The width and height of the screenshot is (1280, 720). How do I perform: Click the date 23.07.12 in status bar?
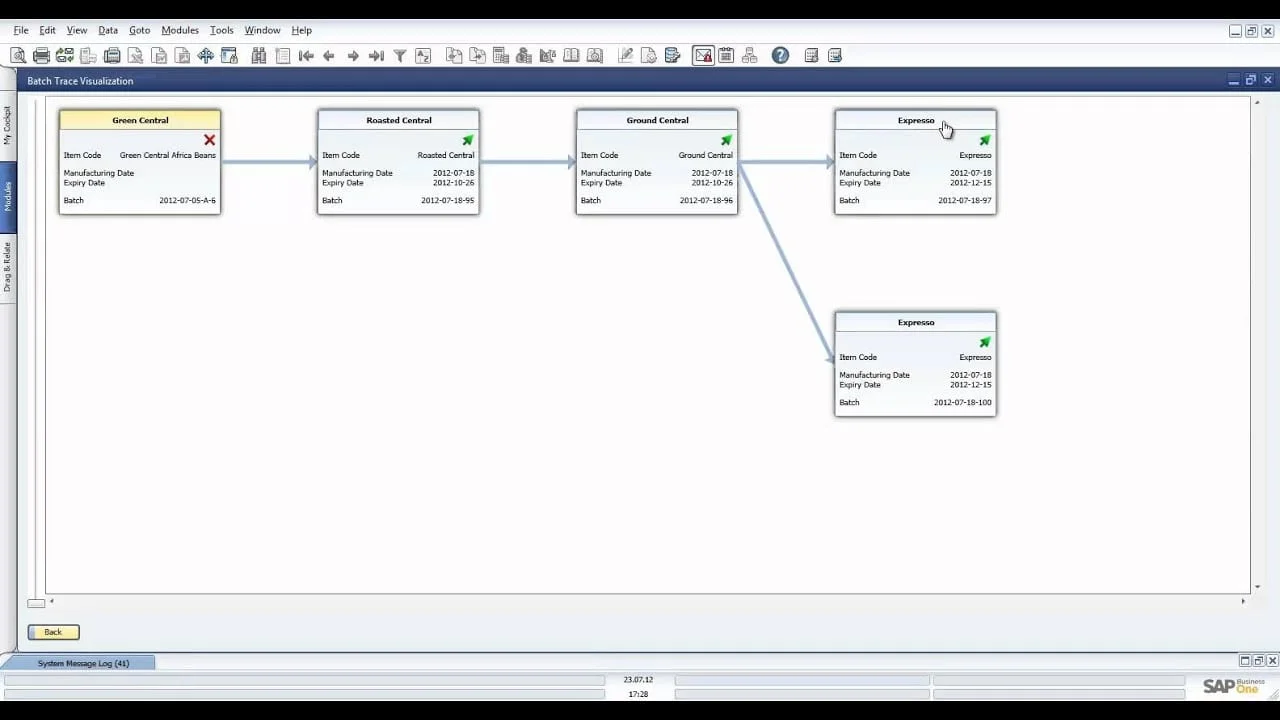[x=638, y=680]
